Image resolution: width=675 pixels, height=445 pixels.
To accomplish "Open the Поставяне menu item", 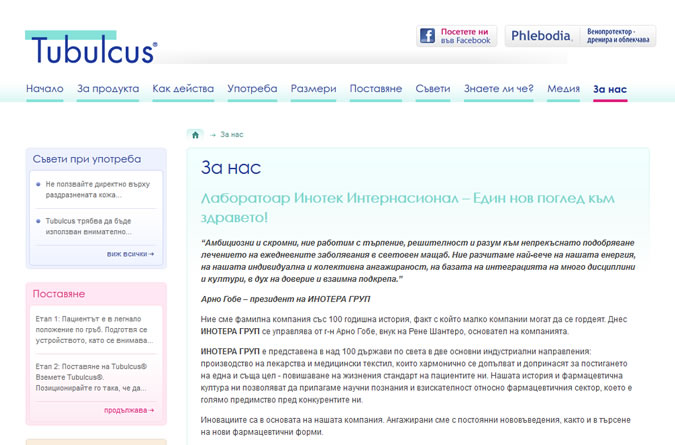I will tap(376, 89).
